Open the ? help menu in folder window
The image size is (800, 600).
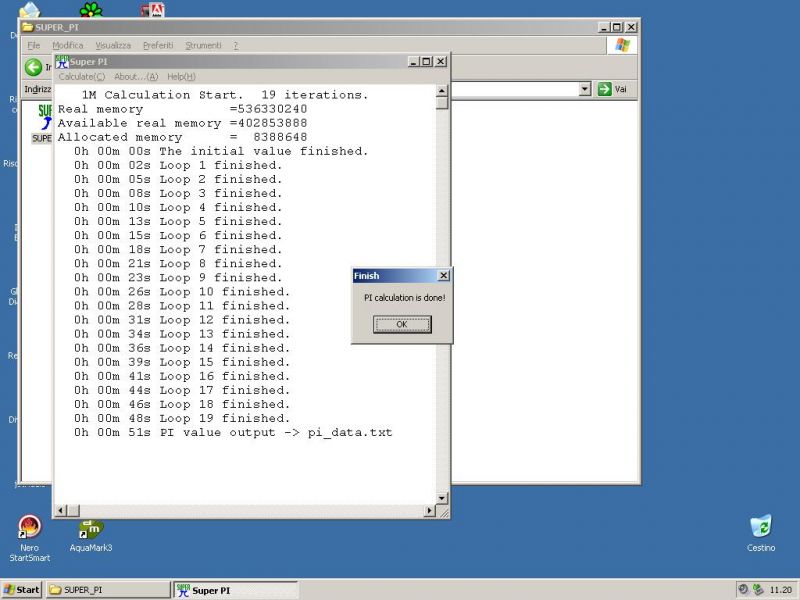pyautogui.click(x=236, y=45)
